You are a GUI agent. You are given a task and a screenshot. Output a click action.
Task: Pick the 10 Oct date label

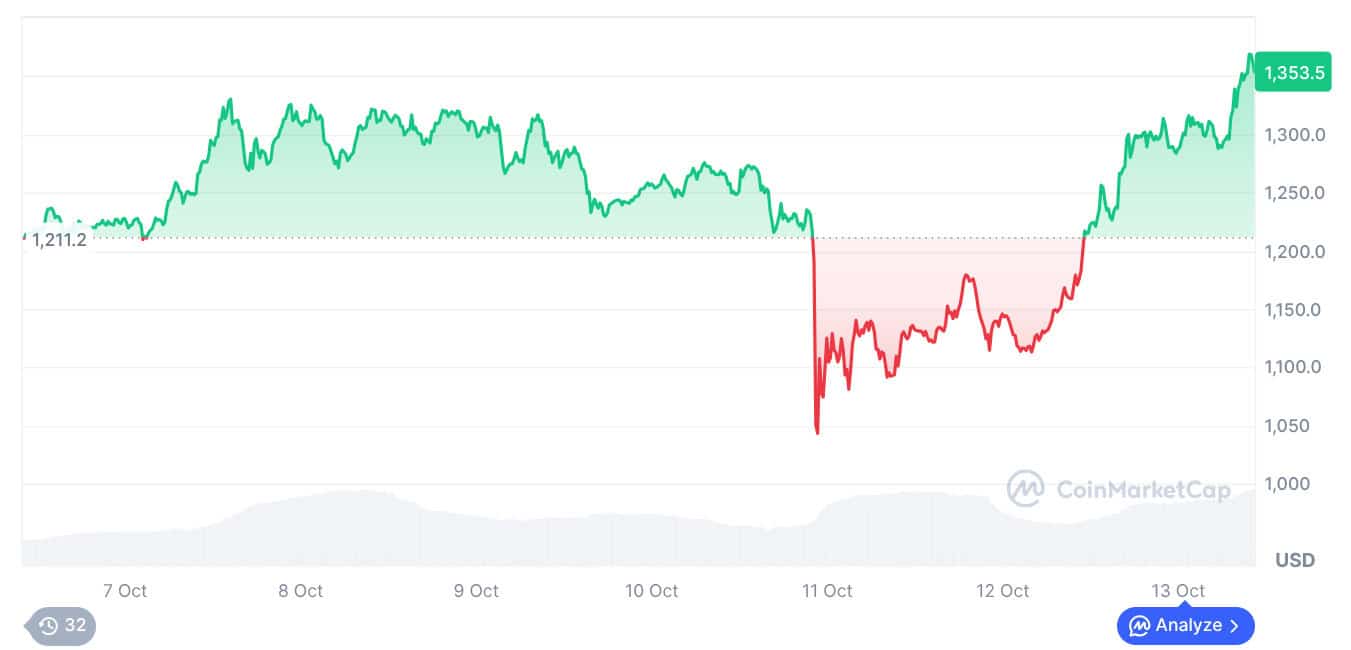coord(652,591)
